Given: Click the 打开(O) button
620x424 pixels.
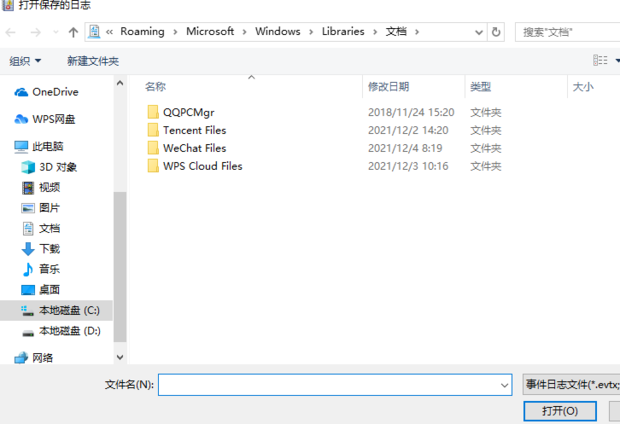Looking at the screenshot, I should coord(560,411).
